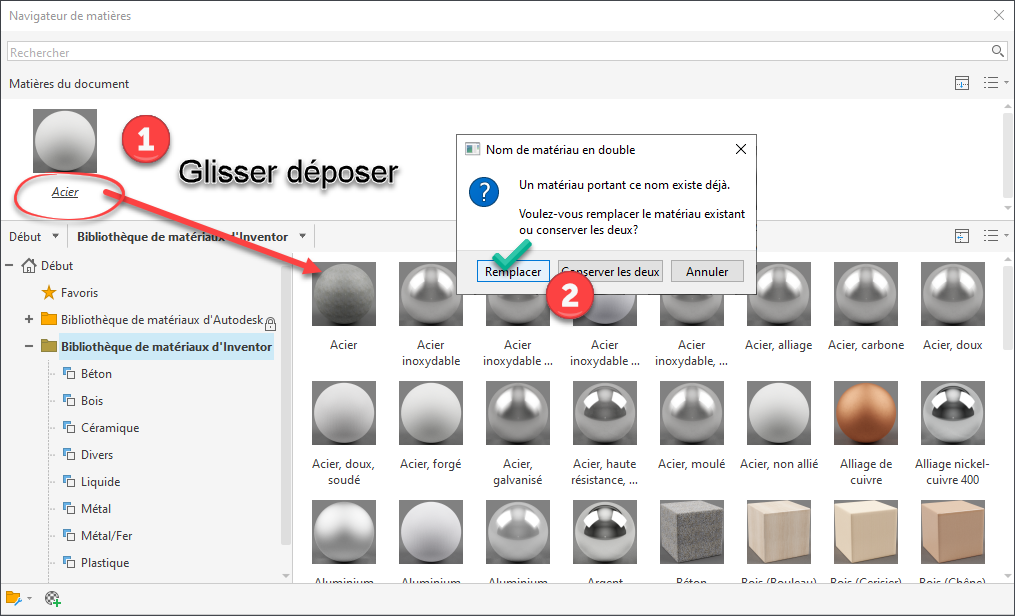Expand the Bibliothèque de matériaux d'Autodesk node
1015x616 pixels.
point(28,320)
